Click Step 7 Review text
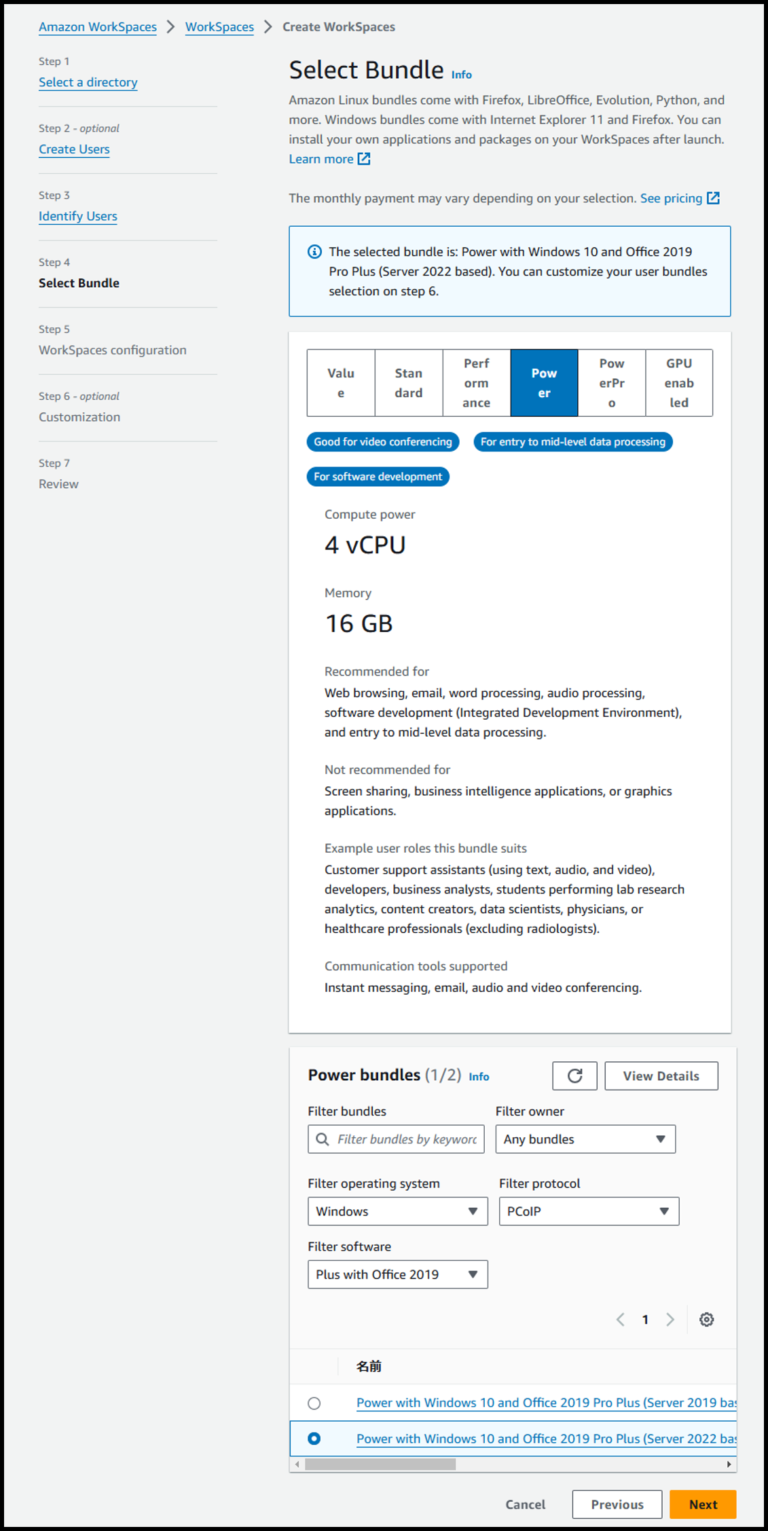Screen dimensions: 768x1531 click(58, 484)
